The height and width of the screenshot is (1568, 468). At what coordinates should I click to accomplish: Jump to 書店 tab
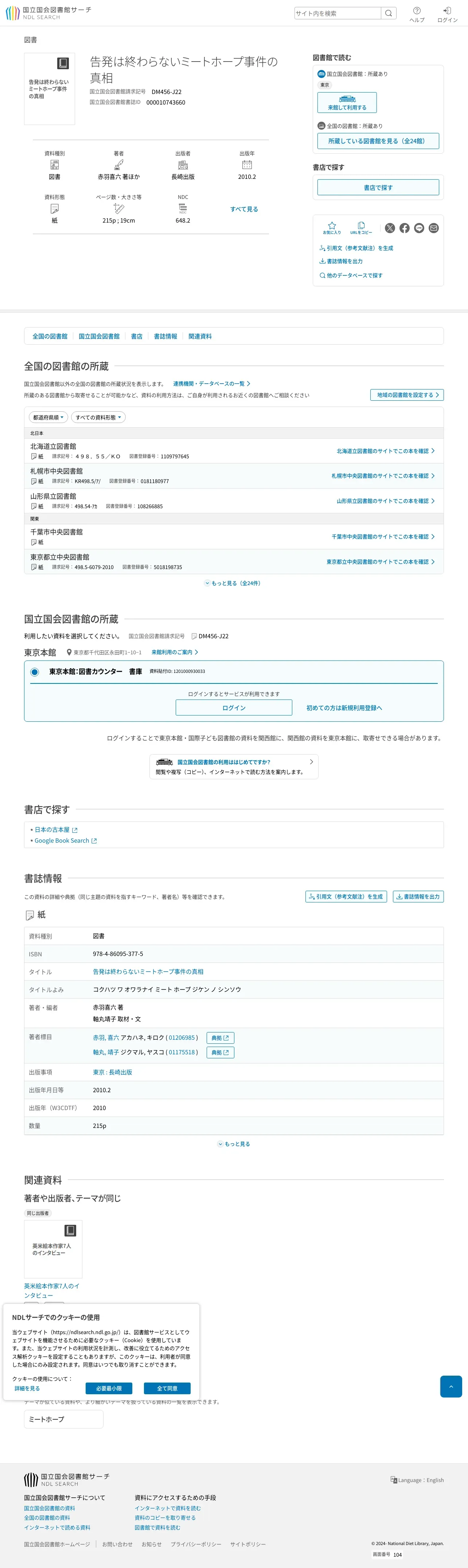click(136, 336)
